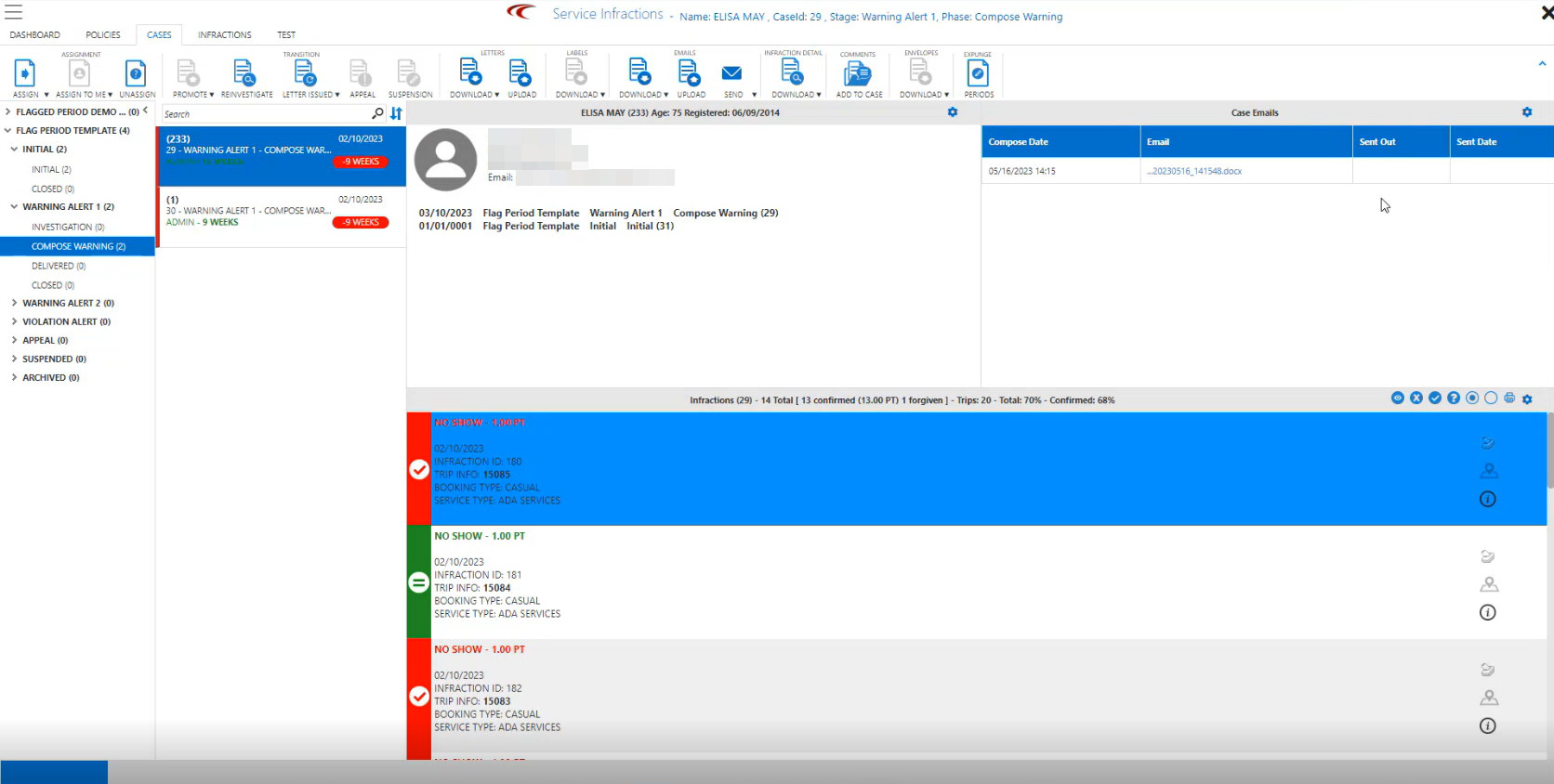
Task: Click the Letters Upload icon
Action: (x=520, y=72)
